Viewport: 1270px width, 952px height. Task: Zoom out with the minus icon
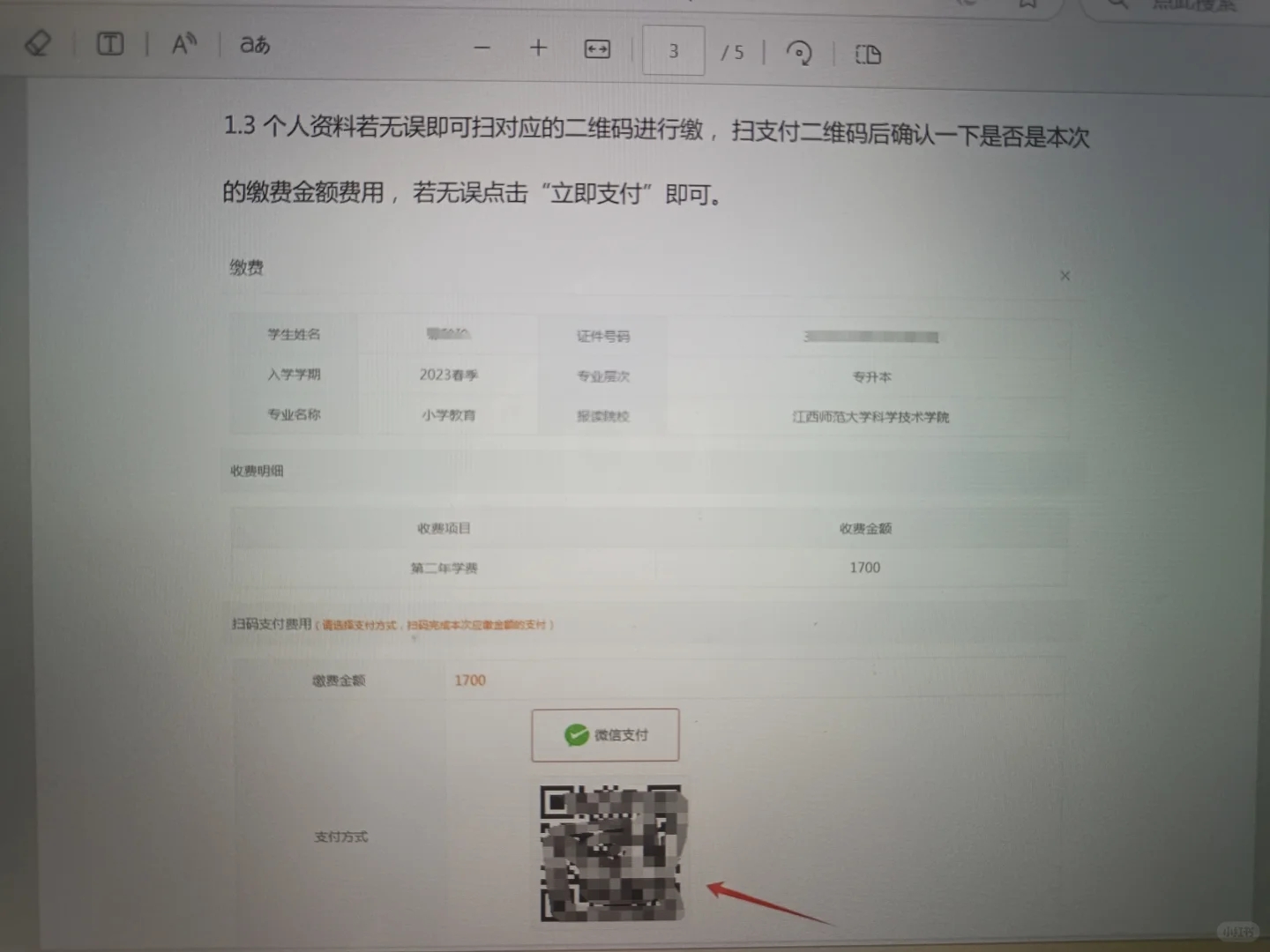[x=482, y=48]
